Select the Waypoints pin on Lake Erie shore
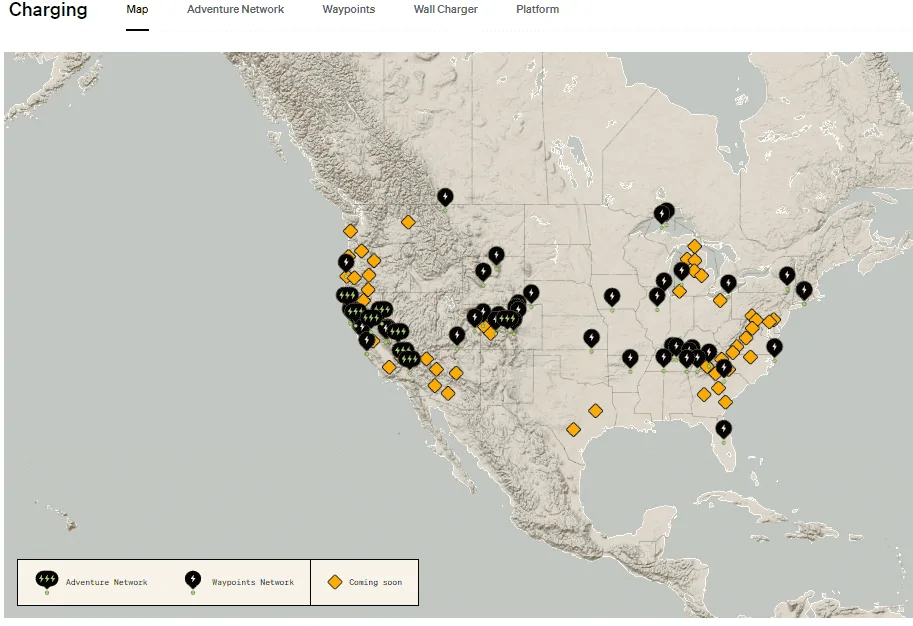This screenshot has height=626, width=913. [728, 284]
